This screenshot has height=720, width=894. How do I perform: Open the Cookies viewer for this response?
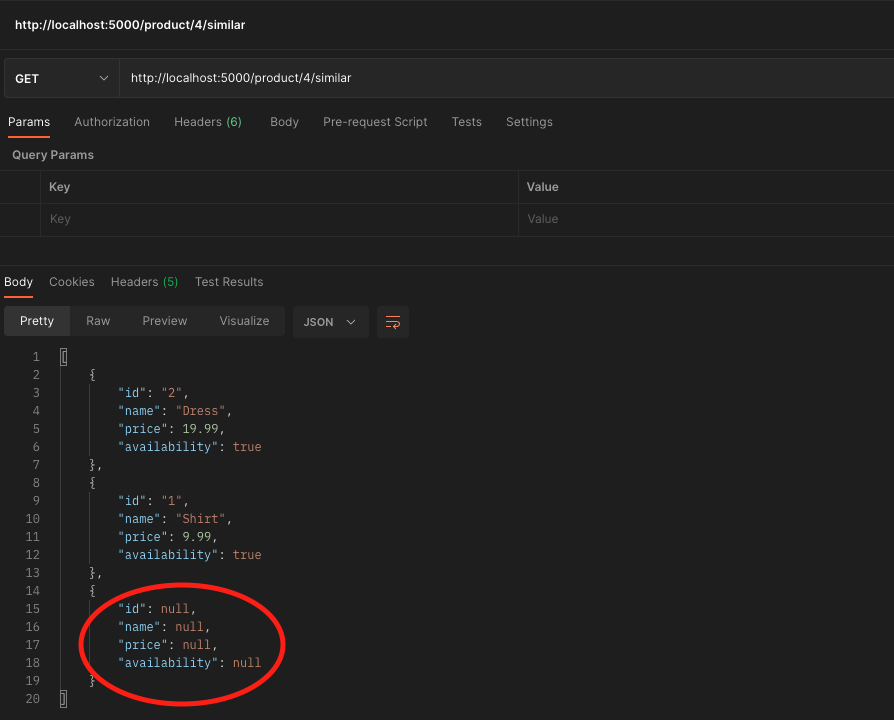click(x=71, y=282)
